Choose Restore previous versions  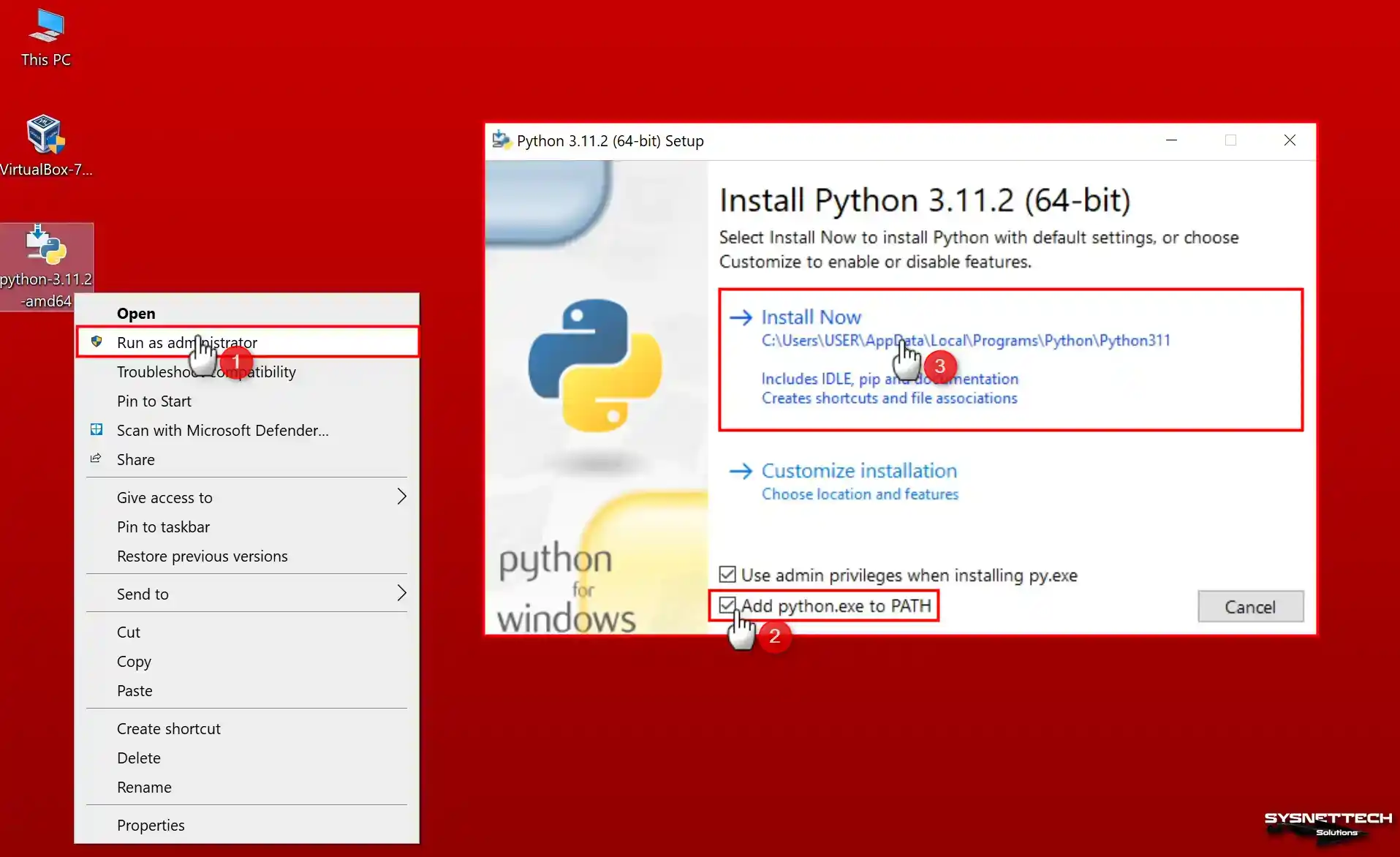point(247,556)
